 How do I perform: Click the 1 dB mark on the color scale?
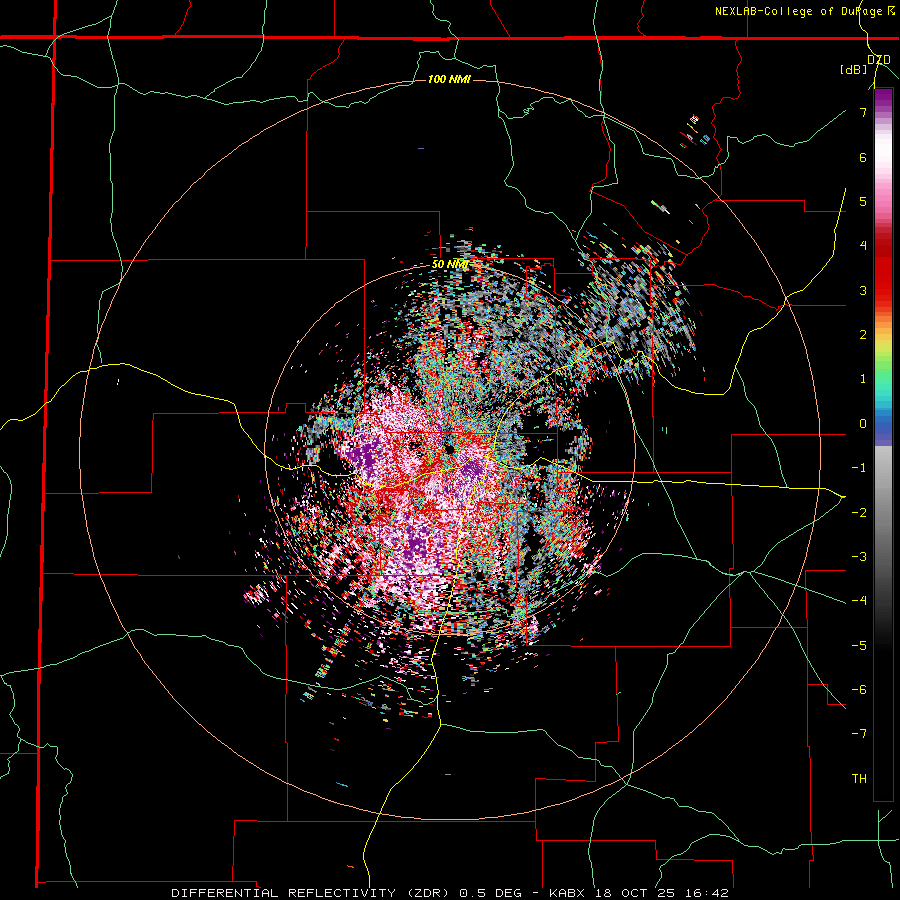click(863, 379)
